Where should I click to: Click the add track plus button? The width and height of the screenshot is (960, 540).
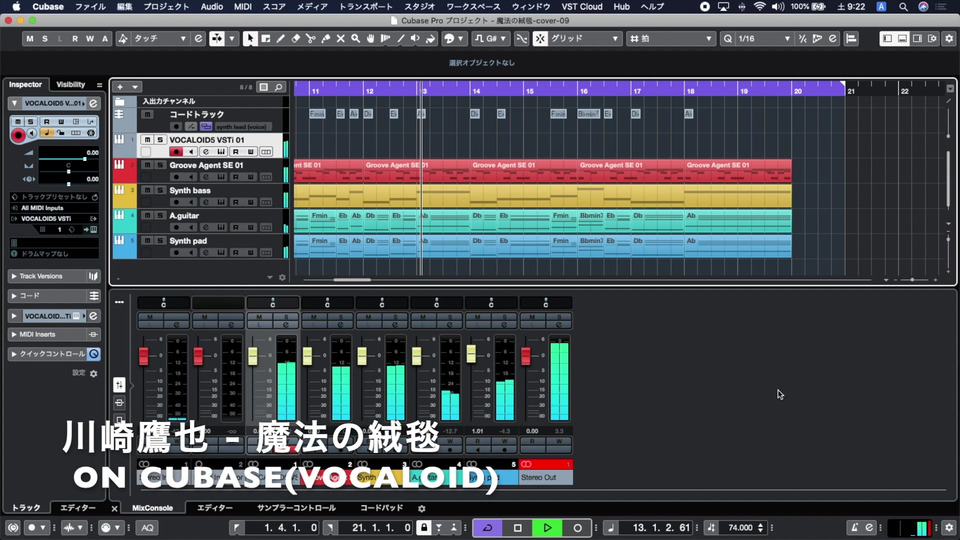click(x=120, y=87)
